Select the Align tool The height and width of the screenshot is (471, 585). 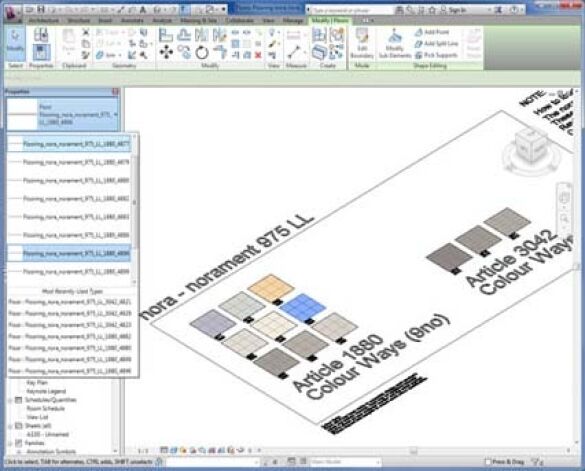point(166,35)
